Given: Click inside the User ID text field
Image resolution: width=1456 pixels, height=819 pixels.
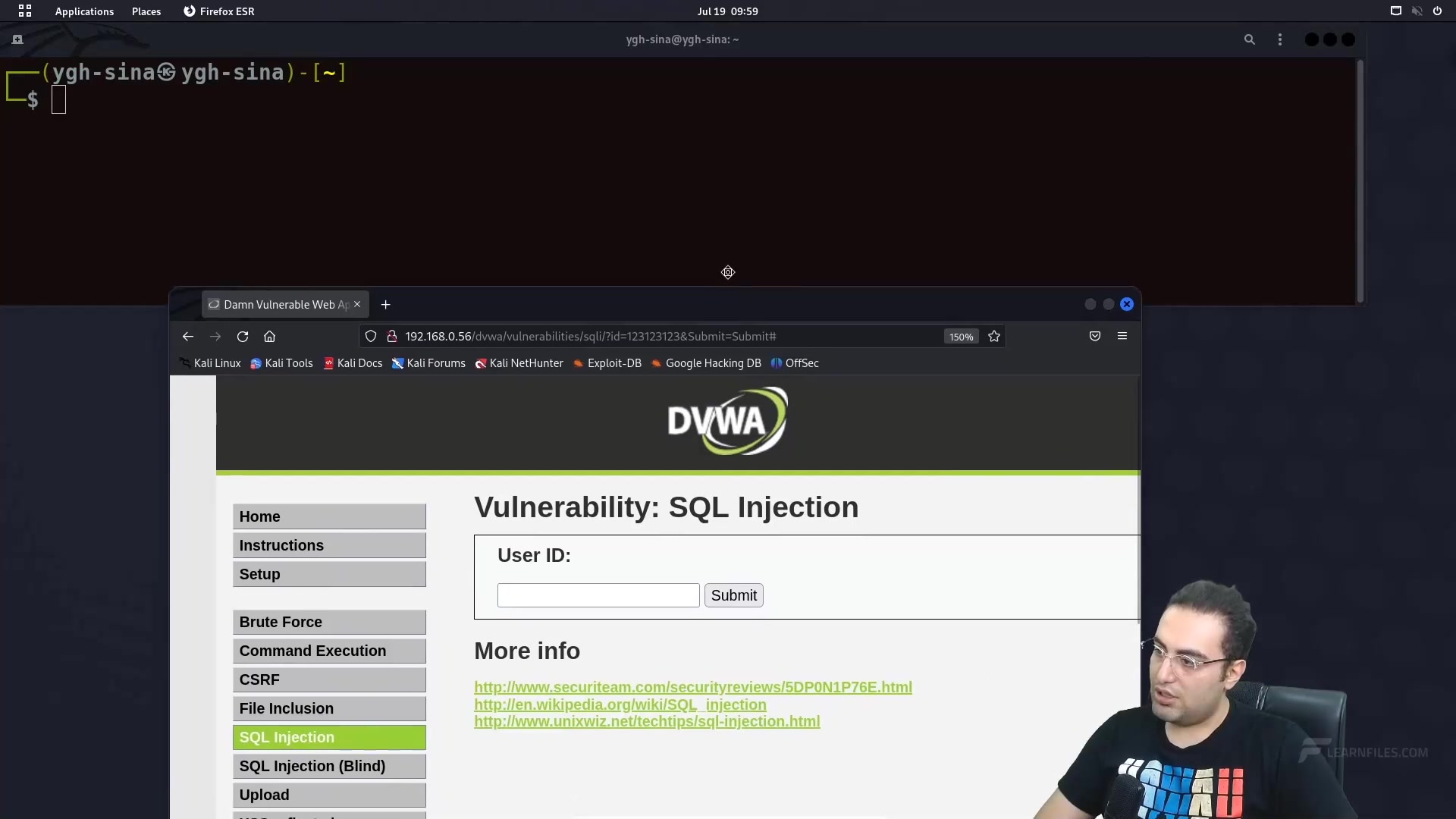Looking at the screenshot, I should [598, 595].
